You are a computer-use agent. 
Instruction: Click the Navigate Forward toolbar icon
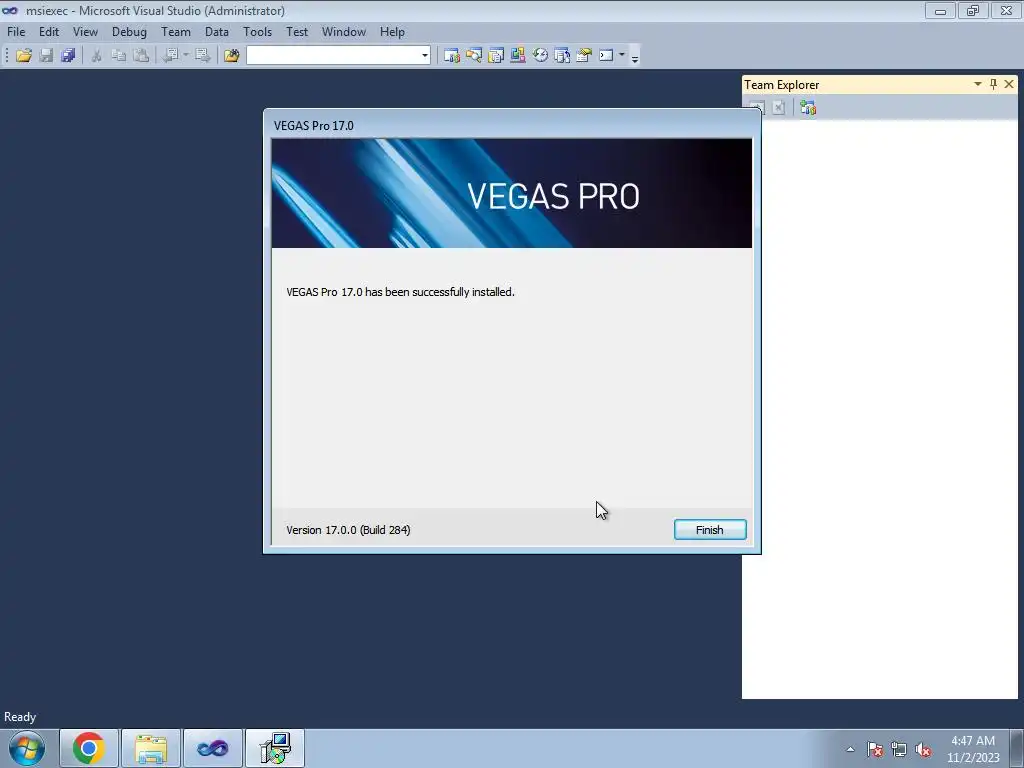202,56
